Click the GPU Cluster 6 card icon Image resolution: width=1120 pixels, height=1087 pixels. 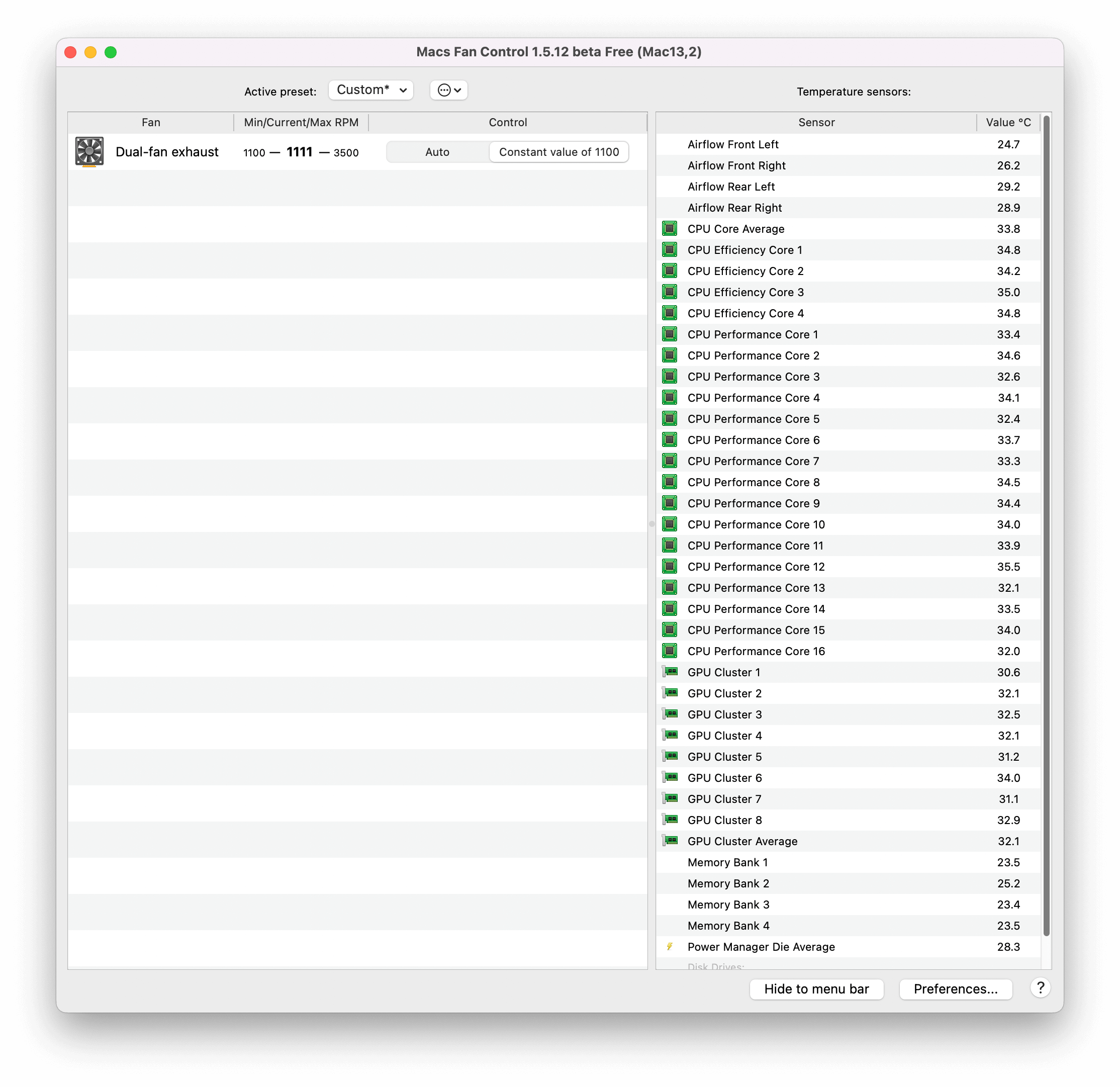[670, 778]
